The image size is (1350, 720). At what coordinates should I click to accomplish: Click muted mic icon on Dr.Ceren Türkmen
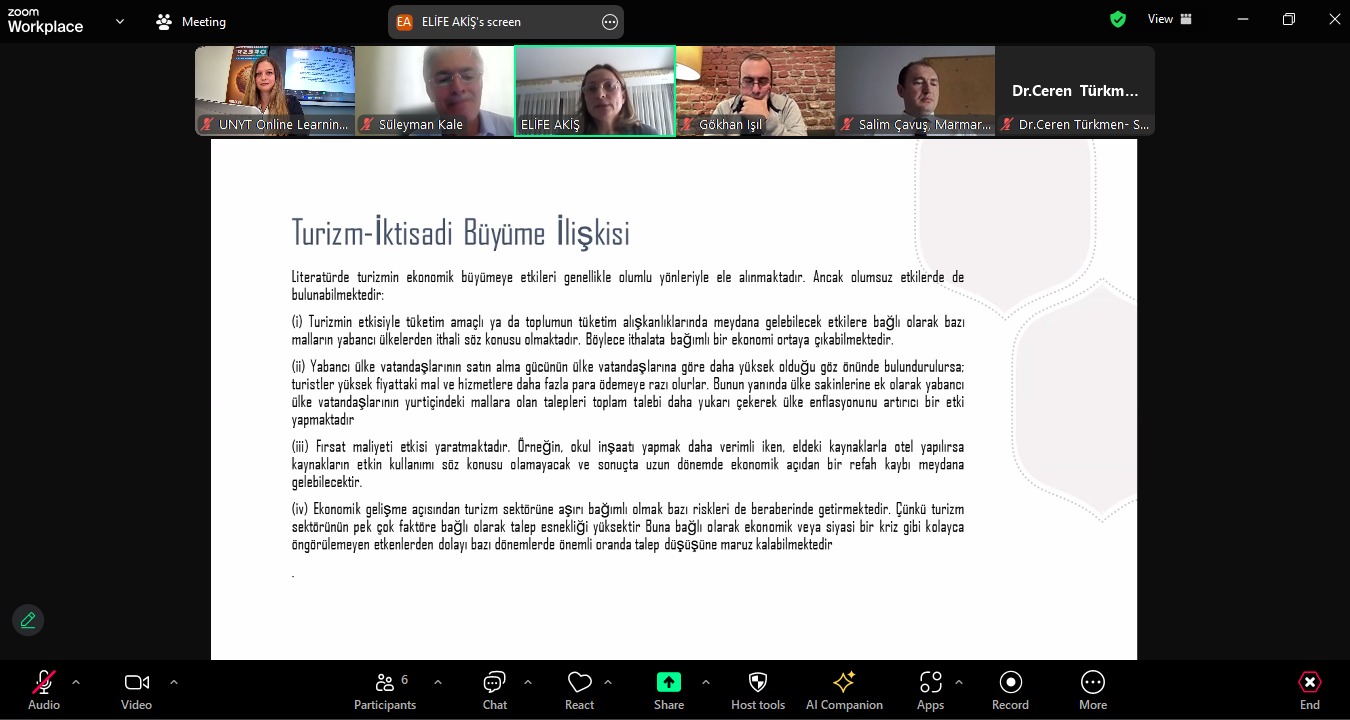[1008, 125]
